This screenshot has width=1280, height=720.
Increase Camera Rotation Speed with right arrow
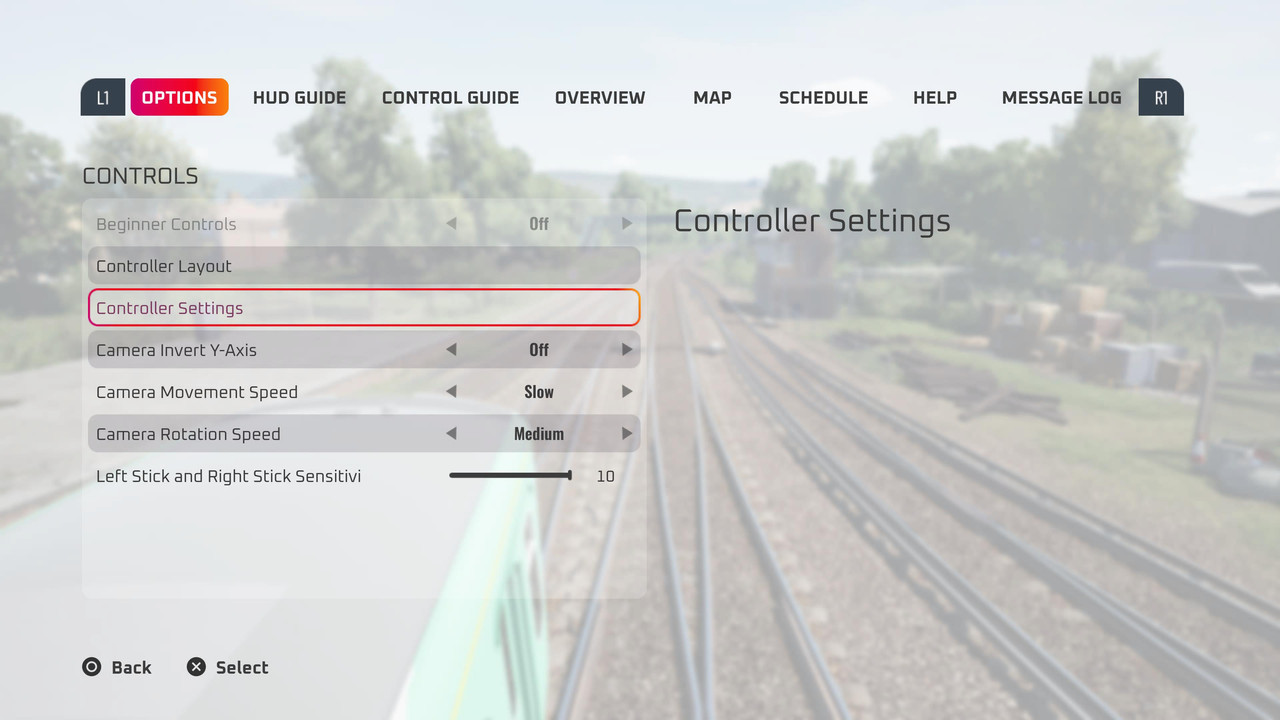click(627, 434)
